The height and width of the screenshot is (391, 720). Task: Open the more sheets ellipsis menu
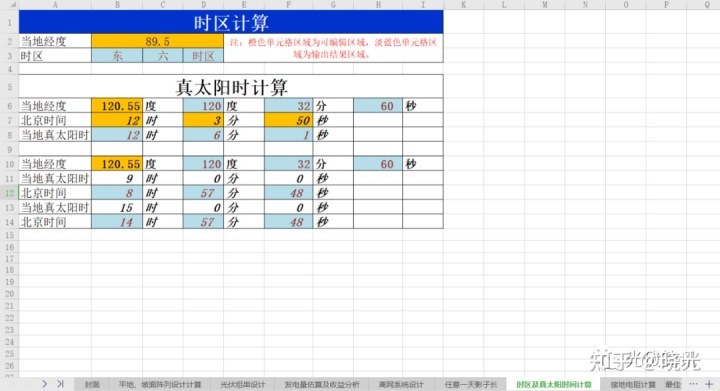coord(693,384)
